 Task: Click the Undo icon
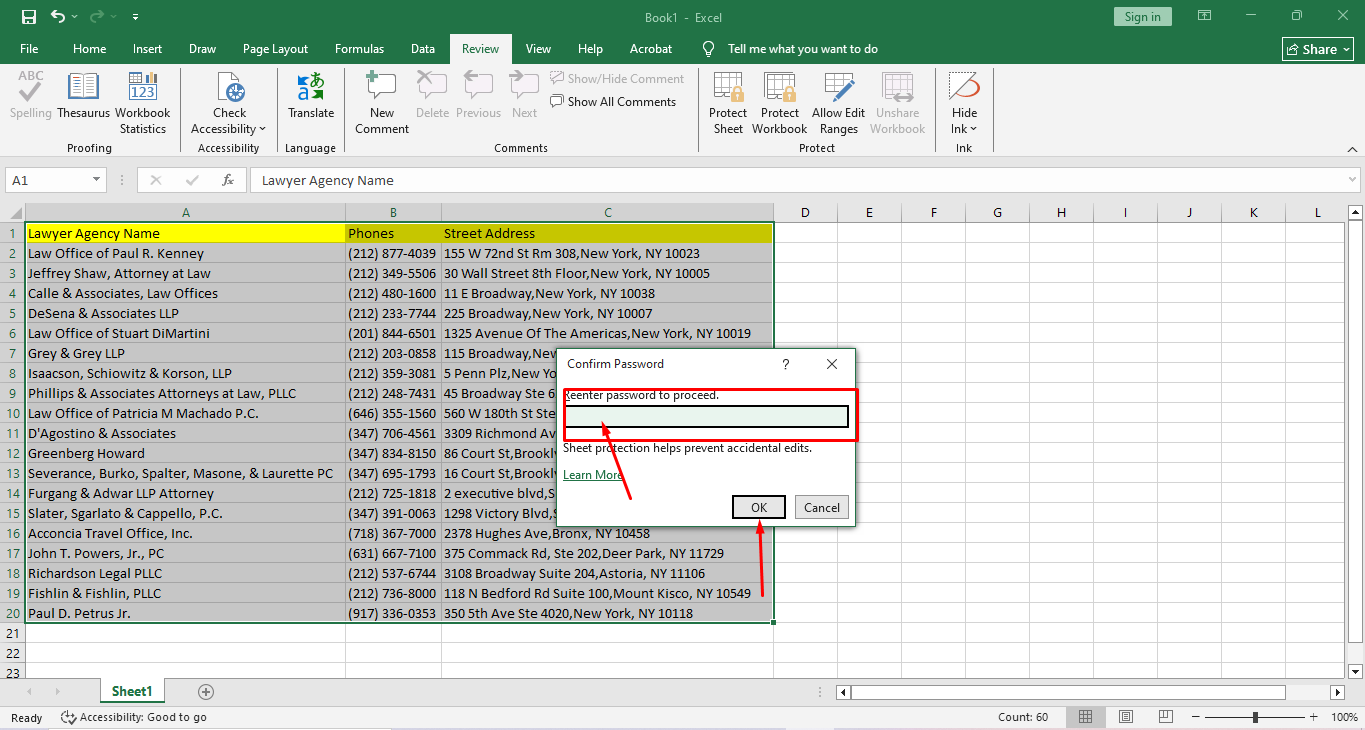click(58, 17)
